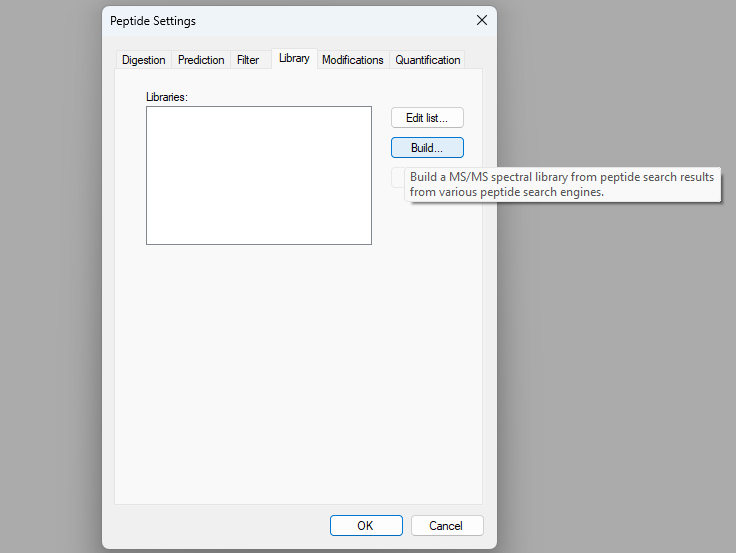Click the partially hidden button below Build

click(x=397, y=178)
